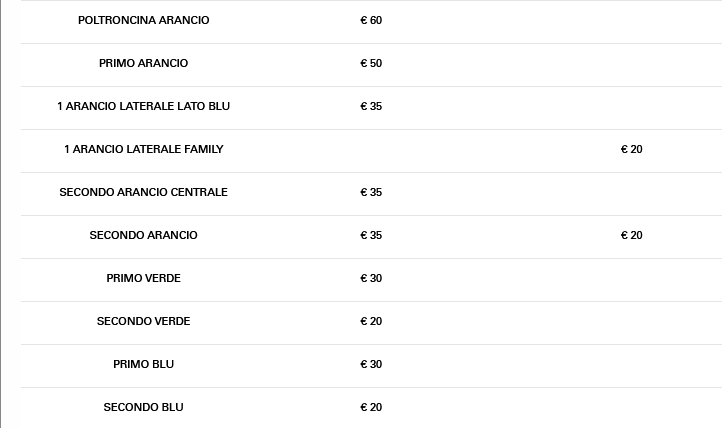Click the POLTRONCINA ARANCIO row label

tap(143, 20)
